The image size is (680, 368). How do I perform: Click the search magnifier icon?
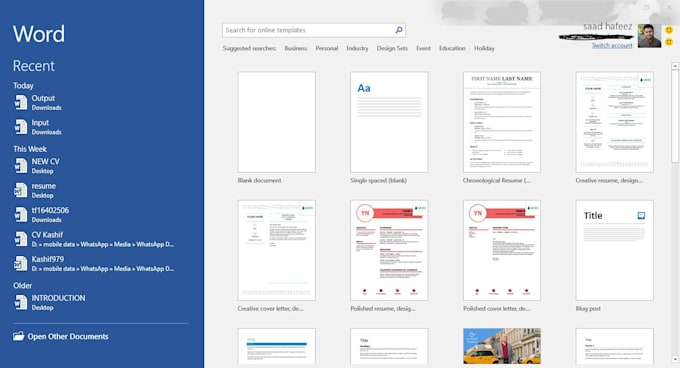399,30
